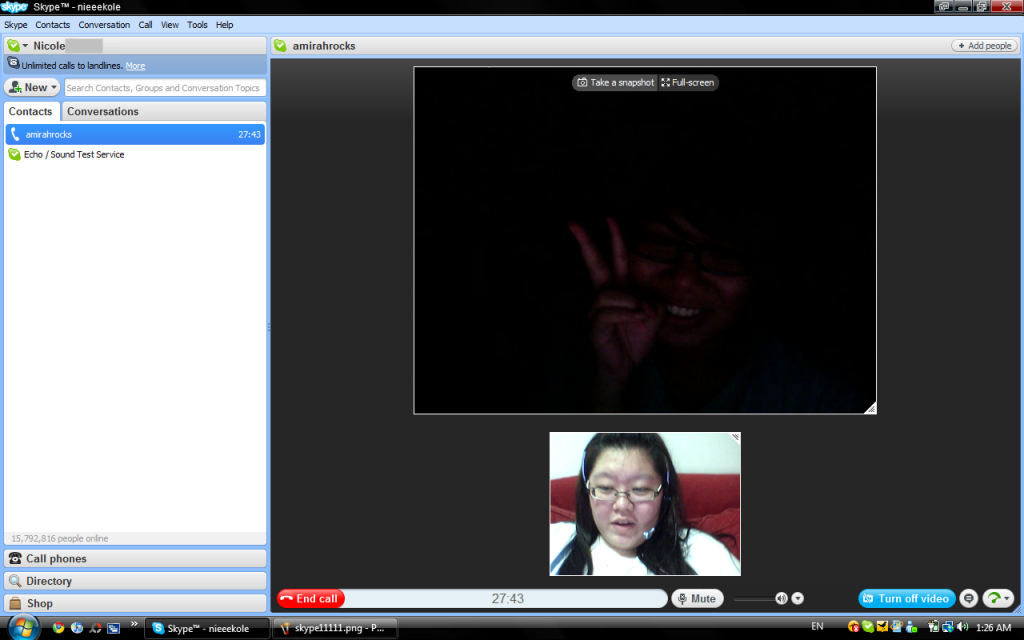The height and width of the screenshot is (640, 1024).
Task: Open the Call menu
Action: coord(145,25)
